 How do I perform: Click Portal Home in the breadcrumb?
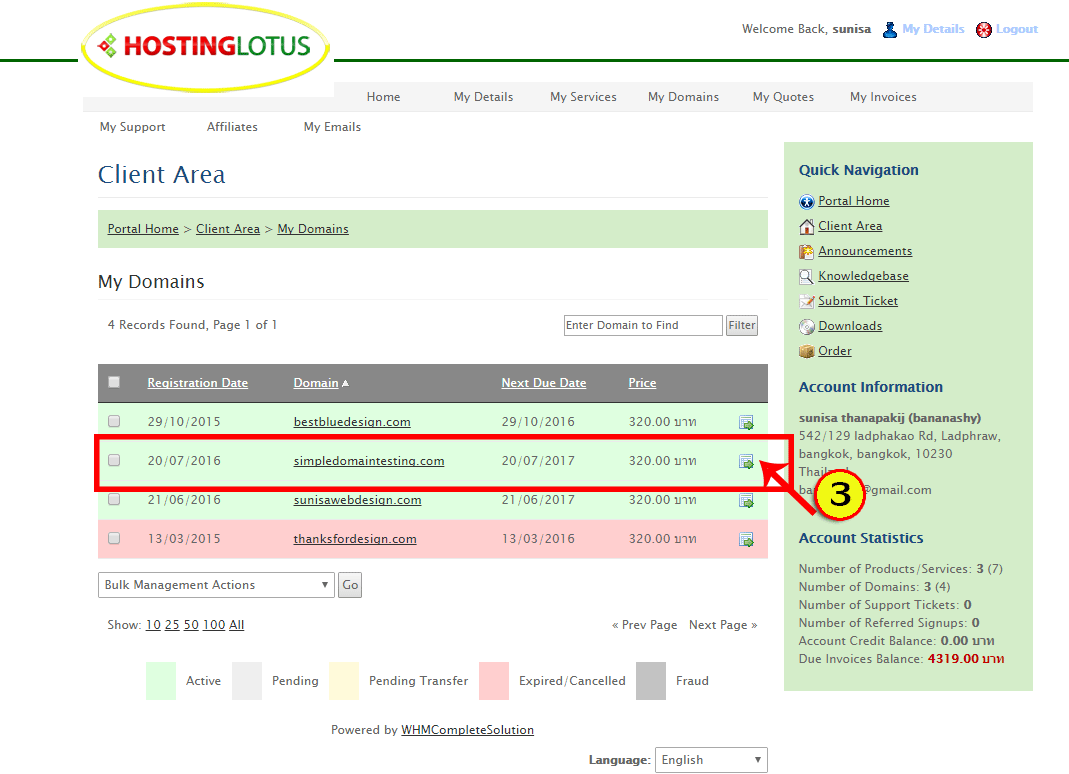[143, 229]
